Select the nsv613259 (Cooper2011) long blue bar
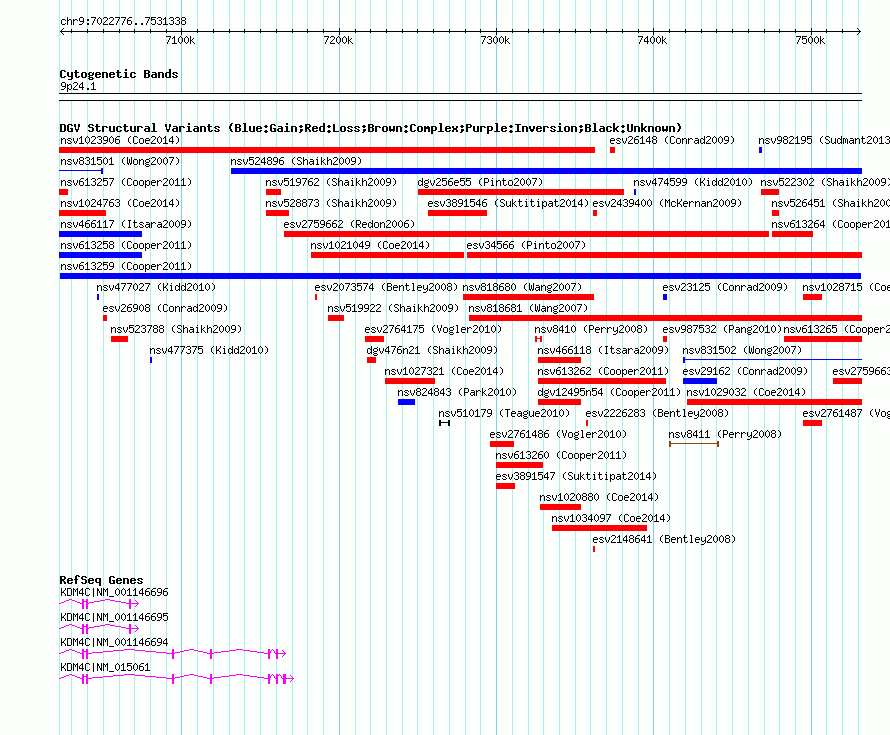 coord(460,276)
